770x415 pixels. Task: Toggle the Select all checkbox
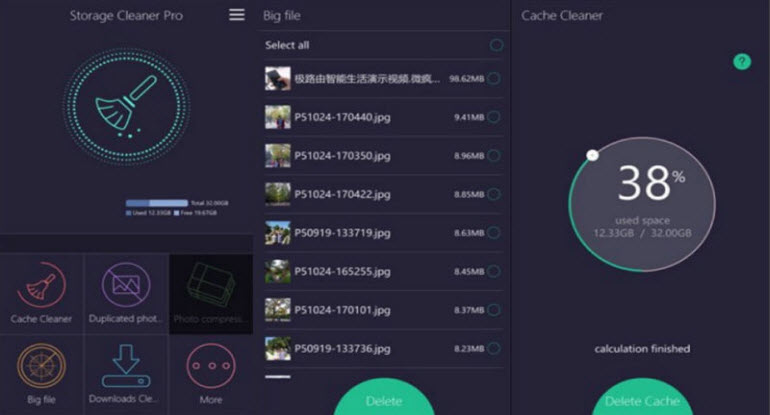496,45
